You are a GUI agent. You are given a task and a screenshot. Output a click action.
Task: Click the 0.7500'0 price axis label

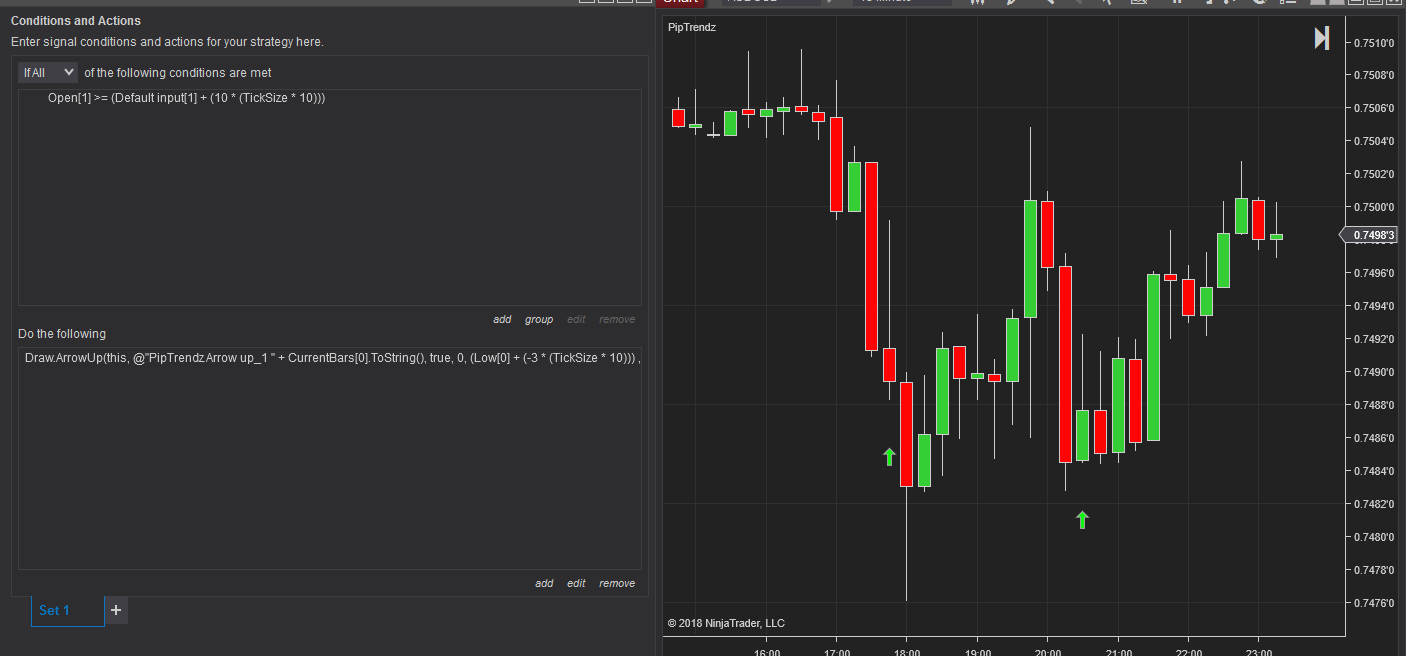1372,207
